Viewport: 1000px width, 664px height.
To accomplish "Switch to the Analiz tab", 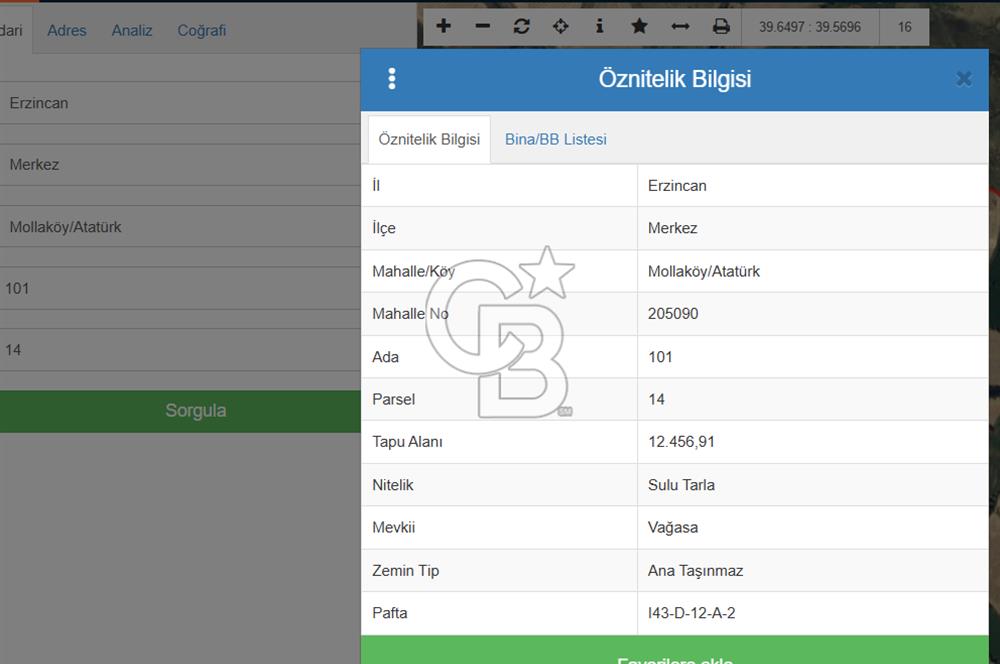I will pyautogui.click(x=132, y=31).
